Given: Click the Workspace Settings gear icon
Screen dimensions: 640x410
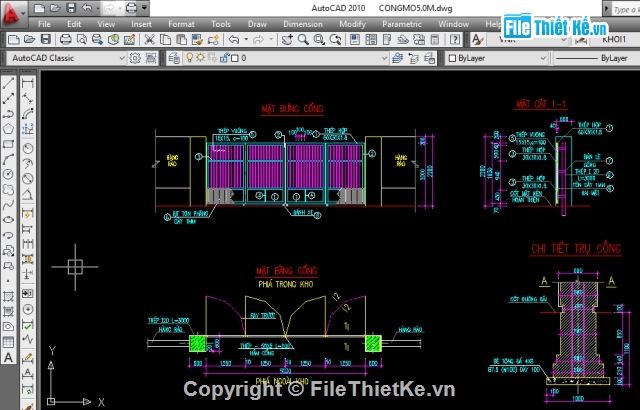Looking at the screenshot, I should pyautogui.click(x=135, y=58).
